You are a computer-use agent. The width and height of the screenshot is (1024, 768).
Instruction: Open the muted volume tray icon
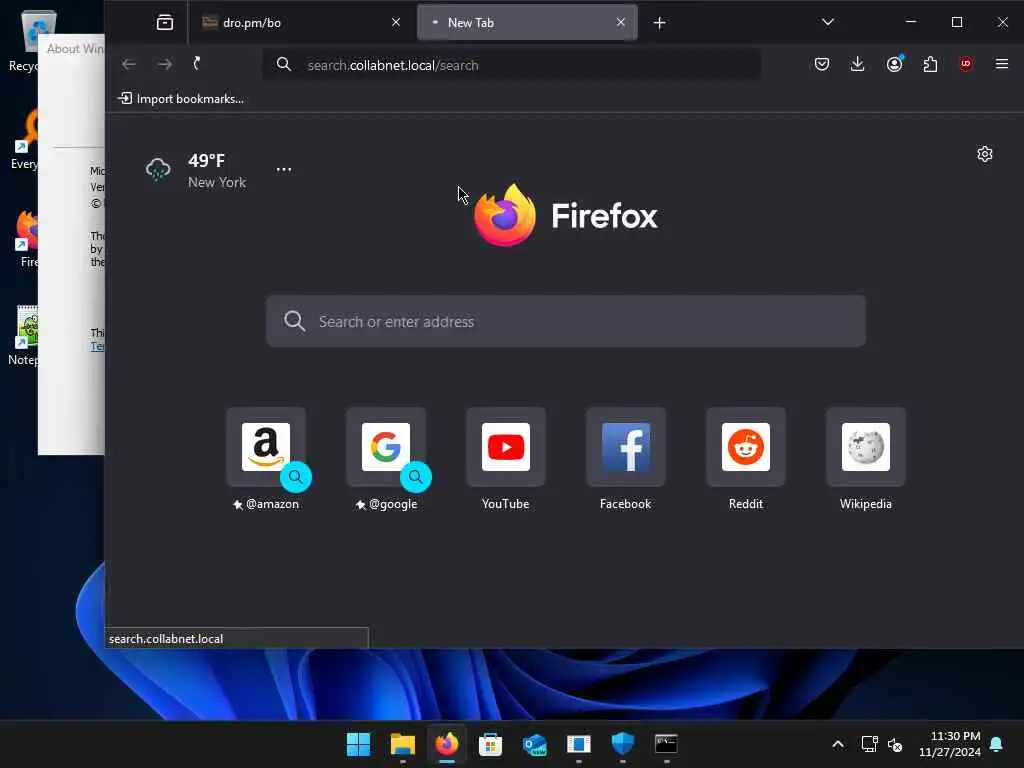[895, 744]
